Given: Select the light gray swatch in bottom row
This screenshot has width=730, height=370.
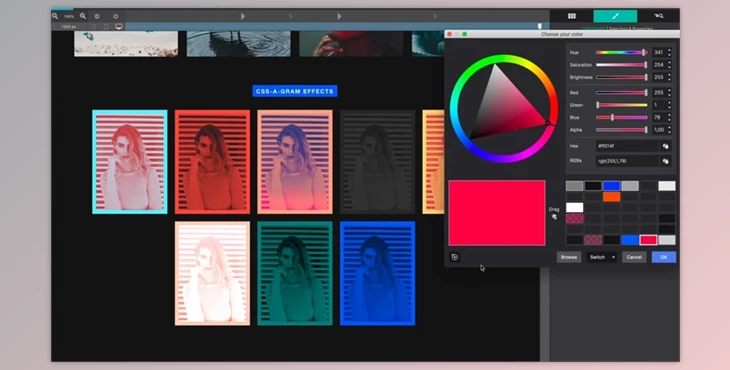Looking at the screenshot, I should click(x=667, y=240).
